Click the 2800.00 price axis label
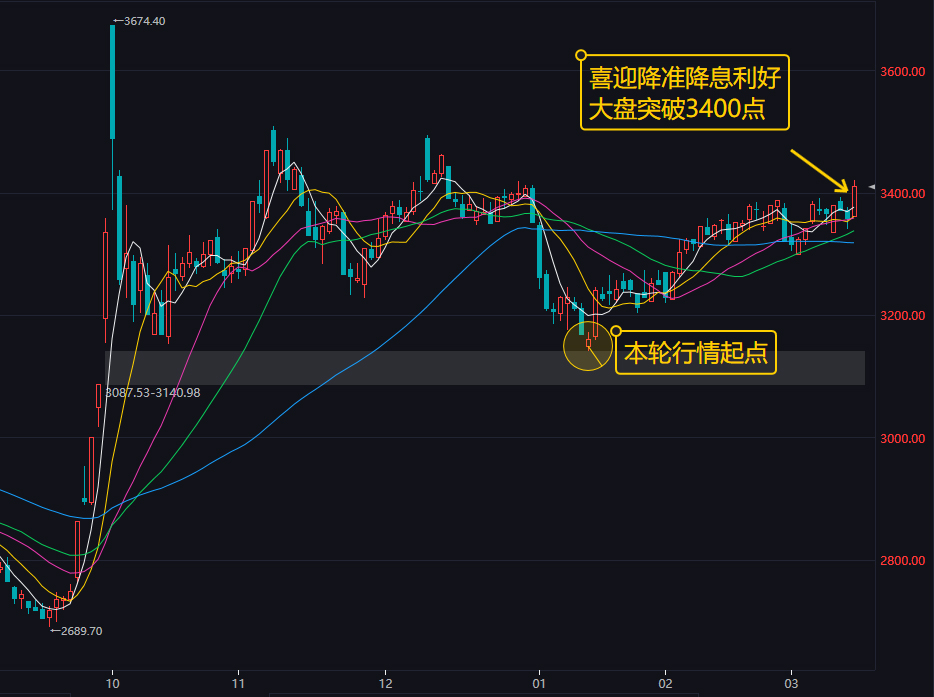Screen dimensions: 934x697 (x=903, y=561)
